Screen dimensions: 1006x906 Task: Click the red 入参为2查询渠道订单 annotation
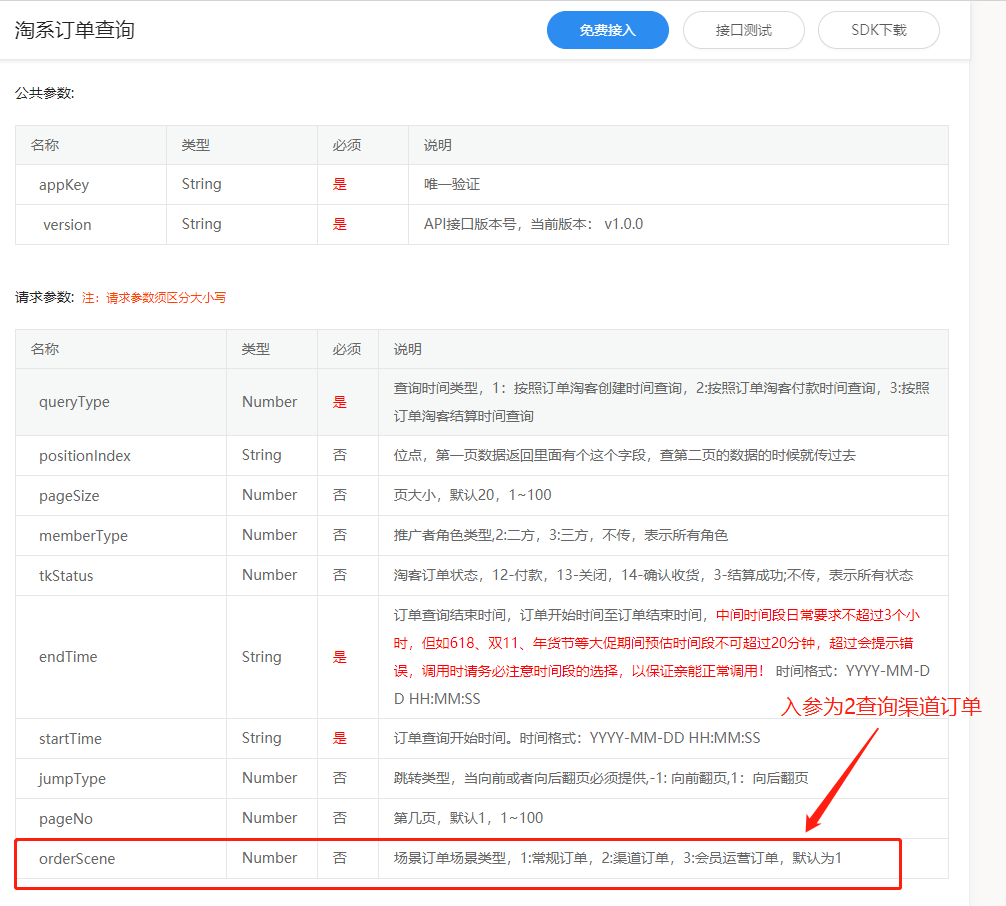880,707
